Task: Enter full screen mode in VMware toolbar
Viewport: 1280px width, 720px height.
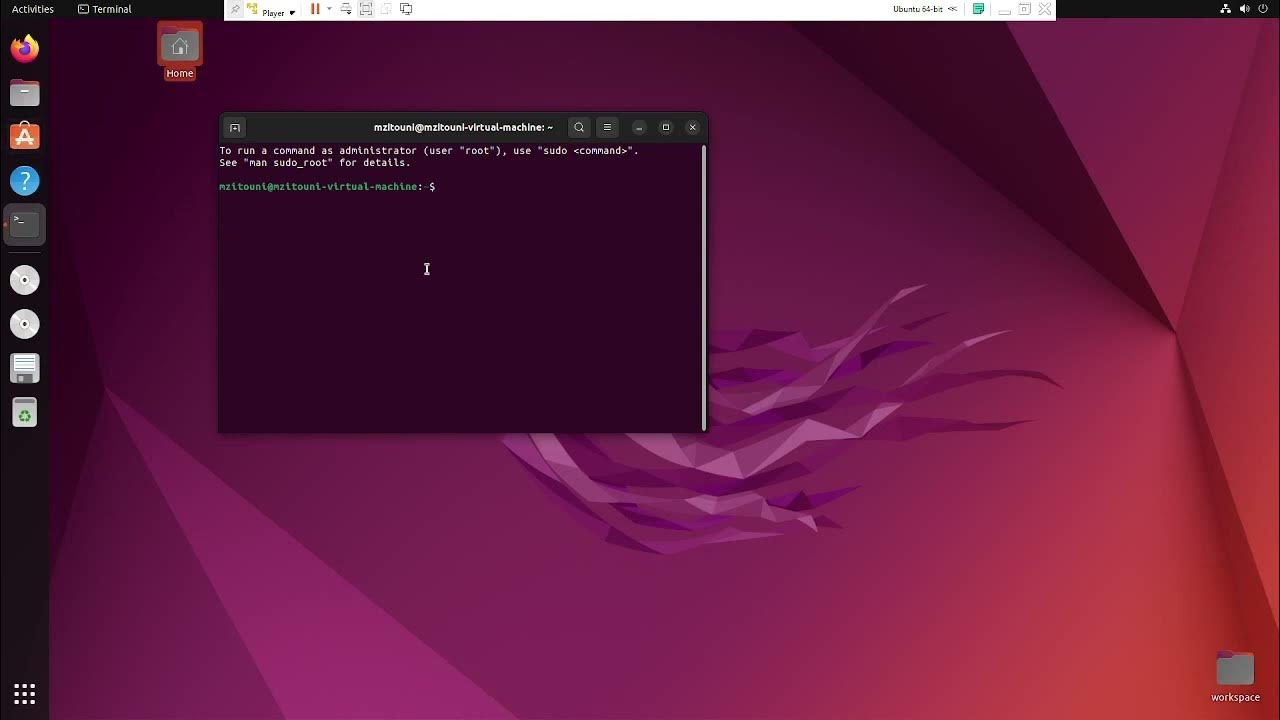Action: click(366, 9)
